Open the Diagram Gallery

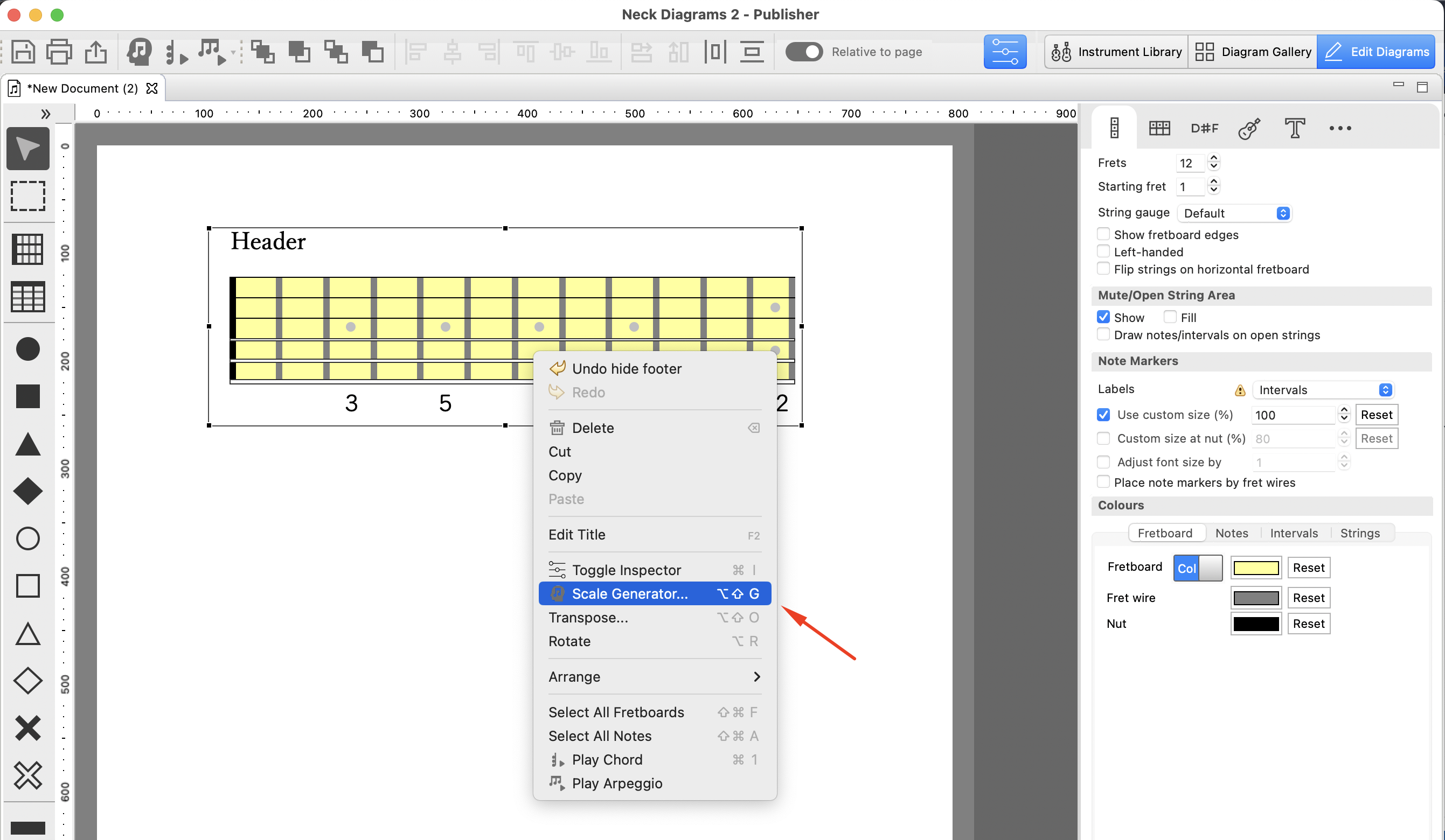[x=1253, y=52]
